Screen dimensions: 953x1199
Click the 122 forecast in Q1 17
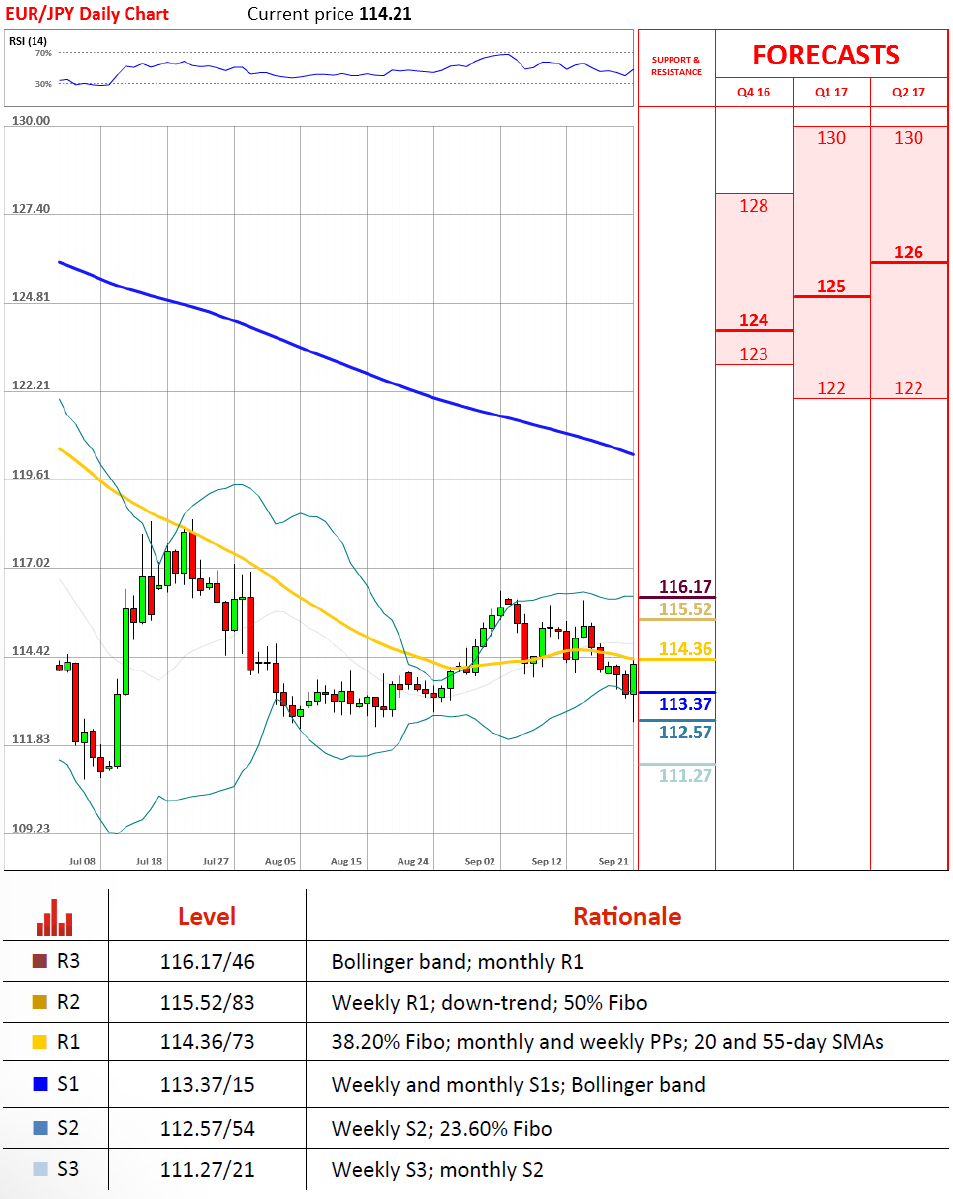(x=831, y=388)
